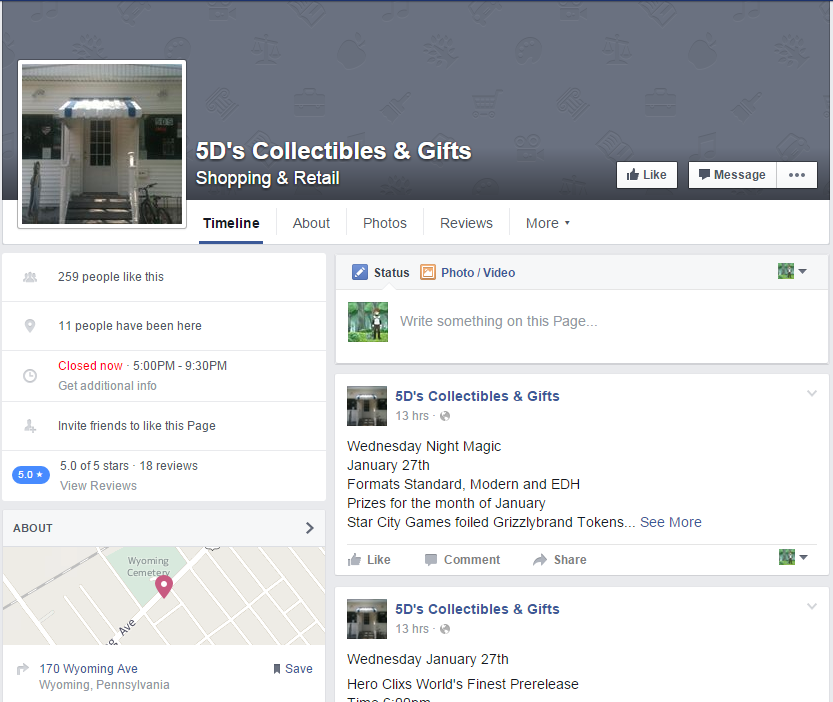Image resolution: width=833 pixels, height=702 pixels.
Task: Open the Reviews tab
Action: (x=466, y=223)
